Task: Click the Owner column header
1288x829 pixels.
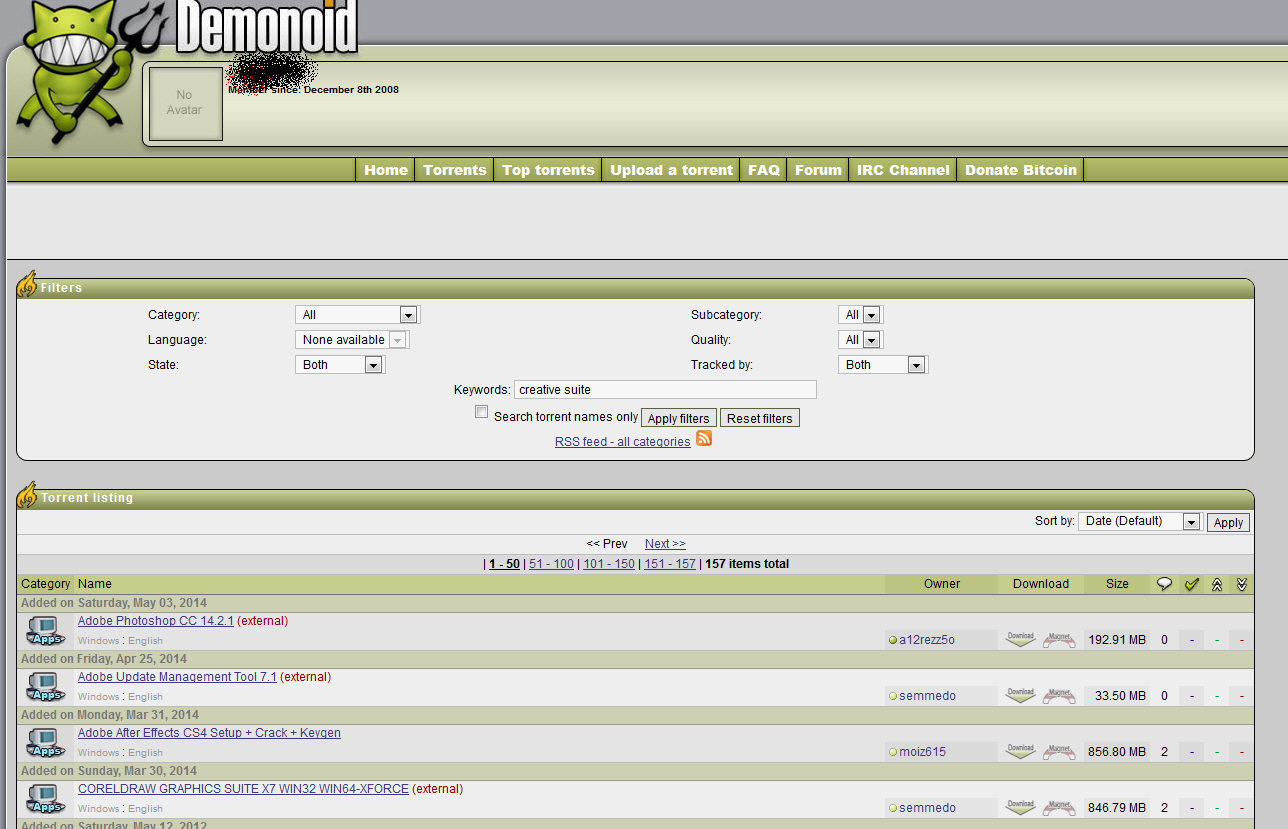Action: 942,584
